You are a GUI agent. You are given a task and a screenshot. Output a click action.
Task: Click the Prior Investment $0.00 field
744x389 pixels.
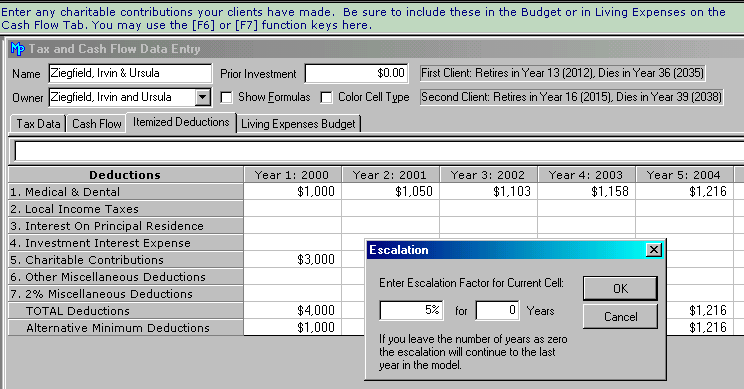(x=356, y=73)
